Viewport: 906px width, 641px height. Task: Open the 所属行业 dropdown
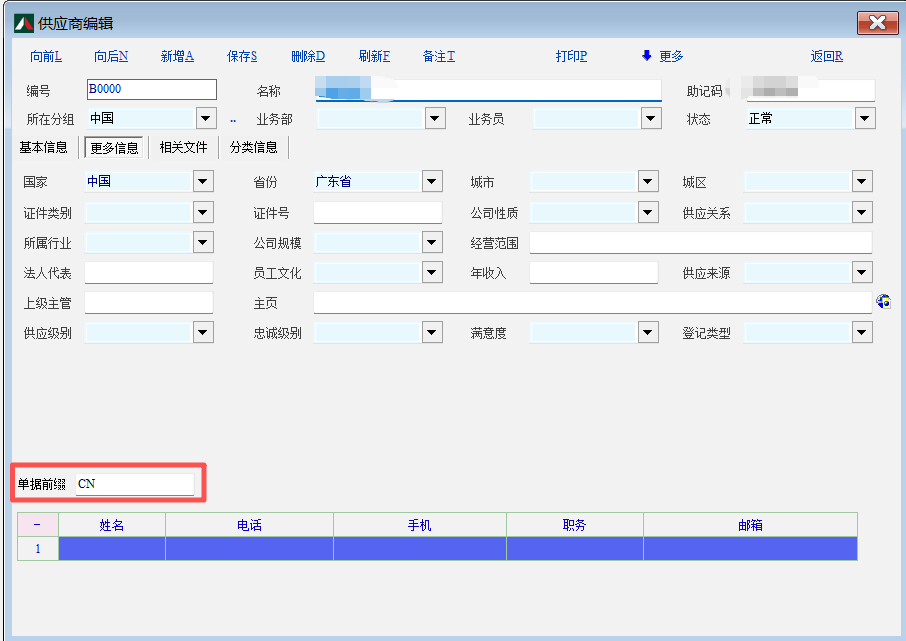[203, 242]
